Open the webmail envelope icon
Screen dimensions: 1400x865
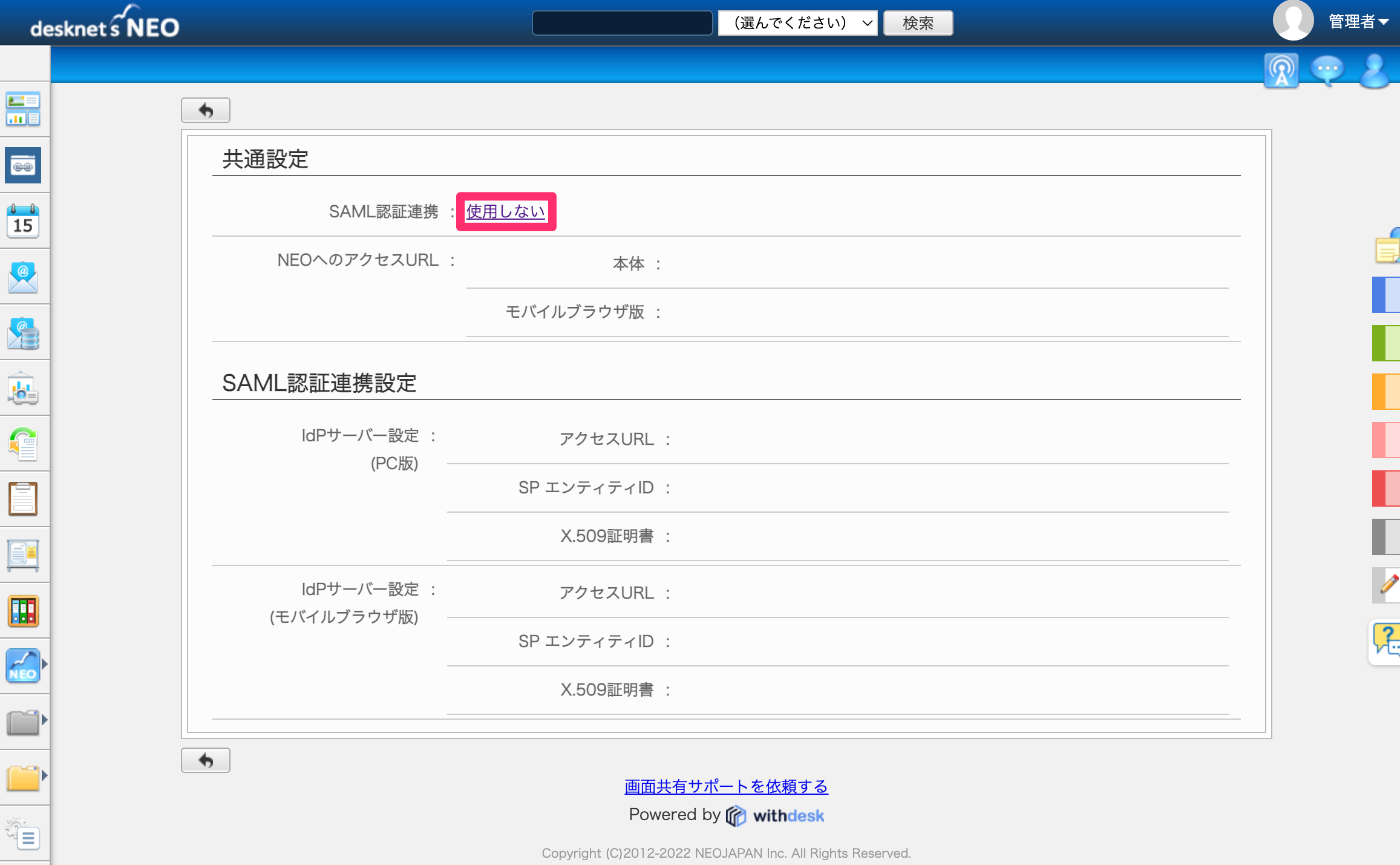coord(23,277)
